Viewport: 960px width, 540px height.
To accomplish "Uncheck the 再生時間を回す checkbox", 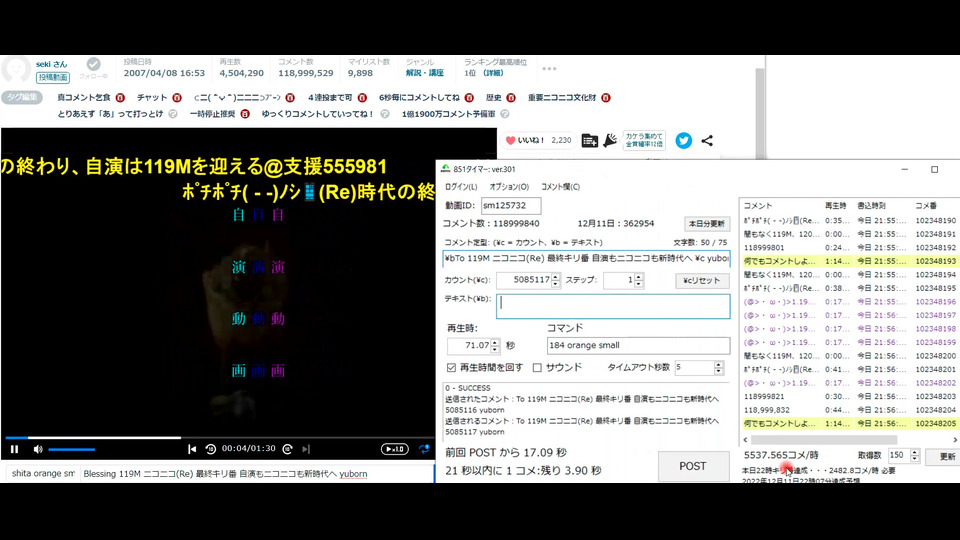I will [x=452, y=368].
